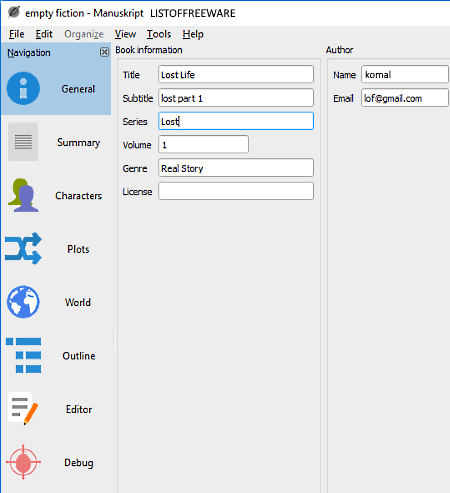Open the File menu

point(17,34)
